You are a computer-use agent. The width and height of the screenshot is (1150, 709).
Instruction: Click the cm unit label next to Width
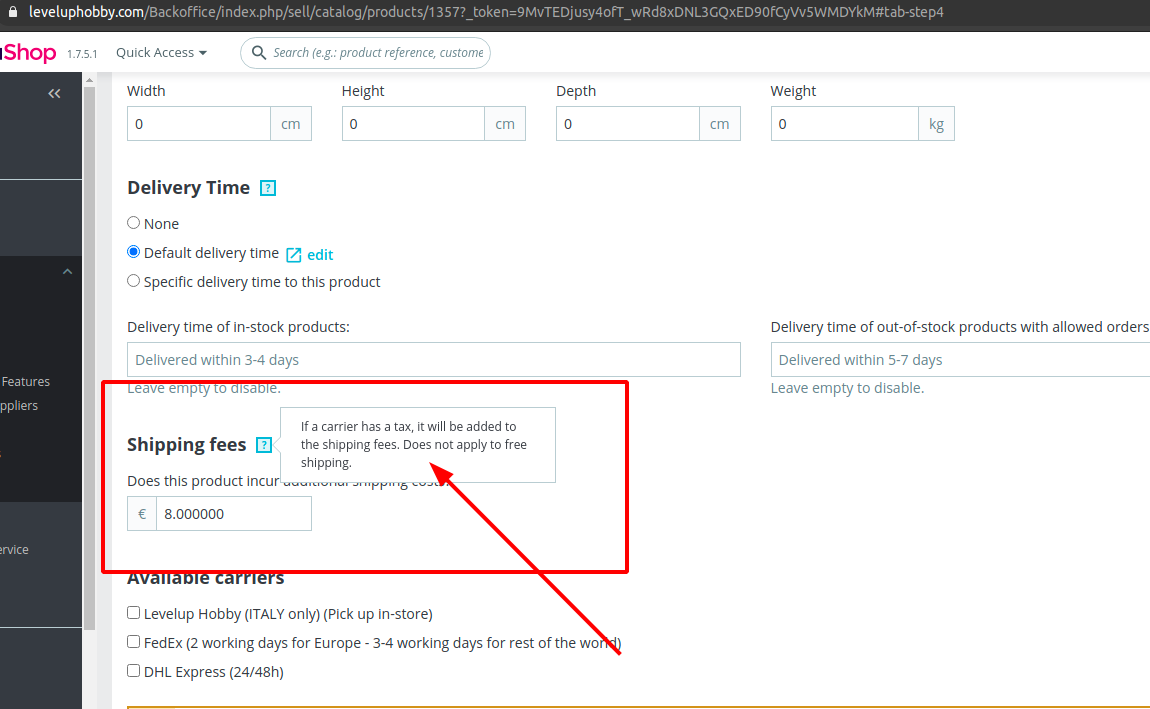tap(290, 123)
